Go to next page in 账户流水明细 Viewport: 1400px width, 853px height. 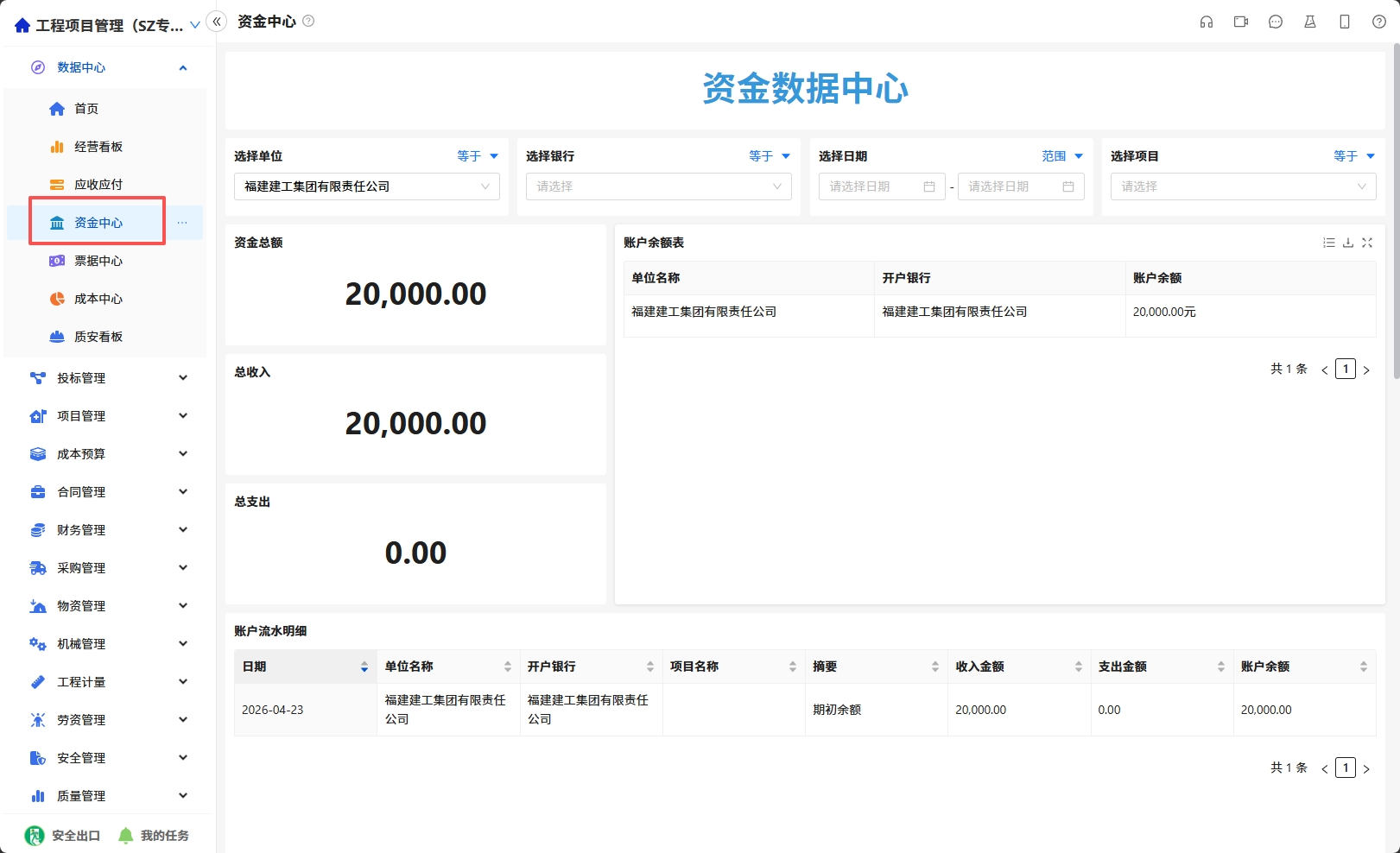[x=1366, y=768]
